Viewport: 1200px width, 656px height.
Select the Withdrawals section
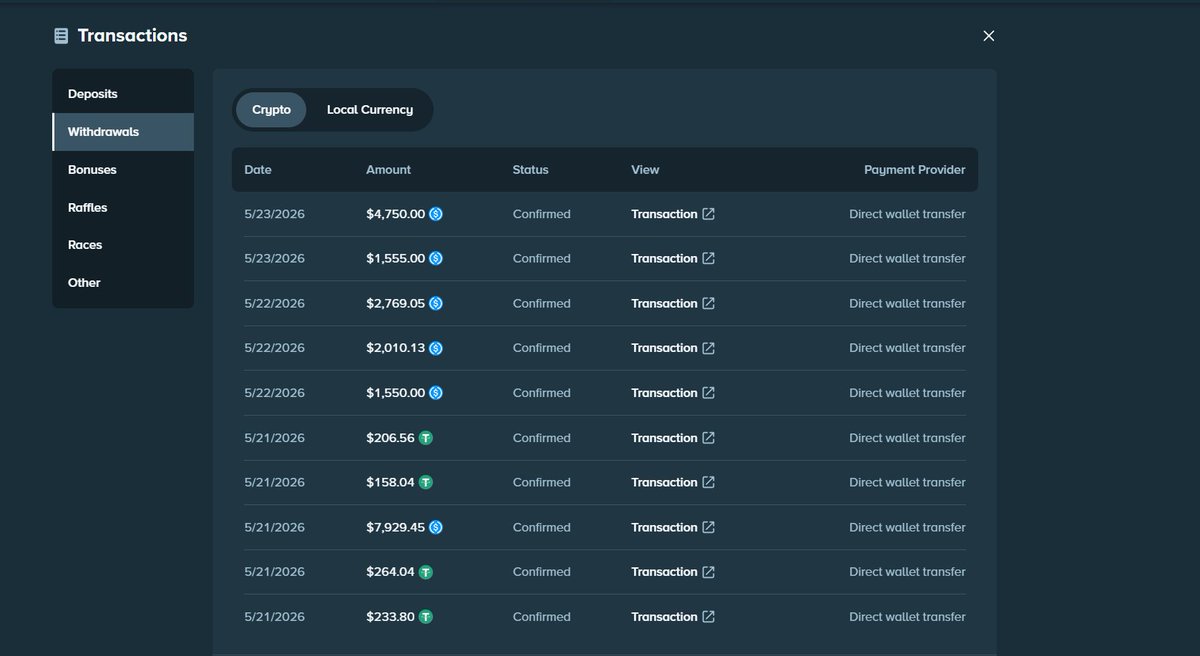(123, 132)
